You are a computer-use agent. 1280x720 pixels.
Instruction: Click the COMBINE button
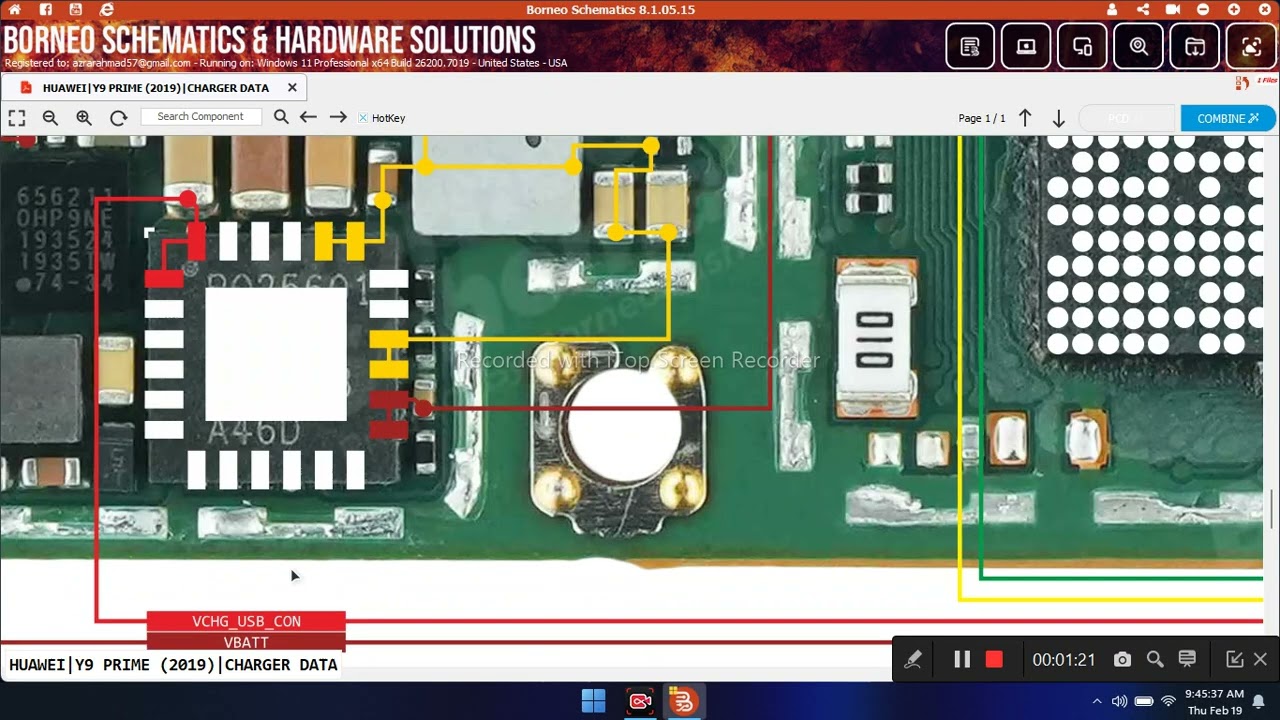[1228, 118]
